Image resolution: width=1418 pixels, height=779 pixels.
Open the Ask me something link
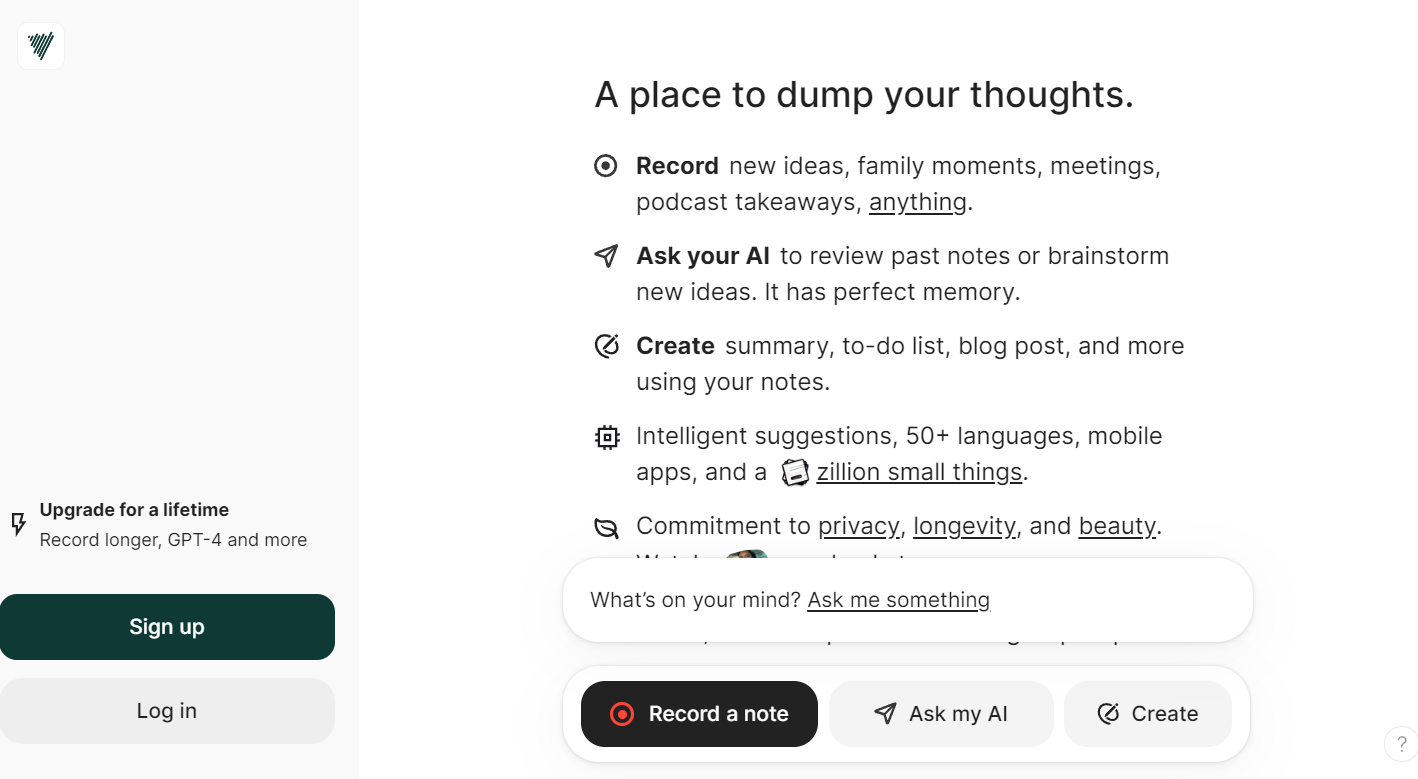pos(898,600)
